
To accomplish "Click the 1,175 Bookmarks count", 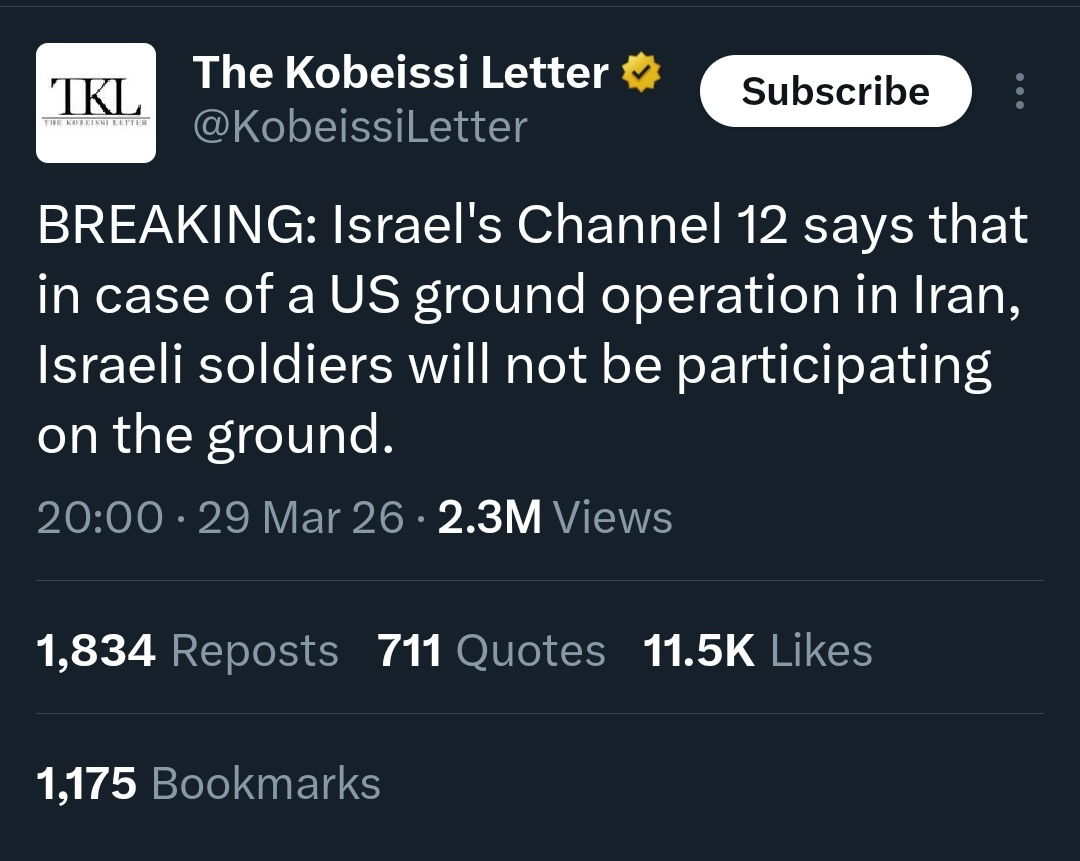I will click(208, 783).
